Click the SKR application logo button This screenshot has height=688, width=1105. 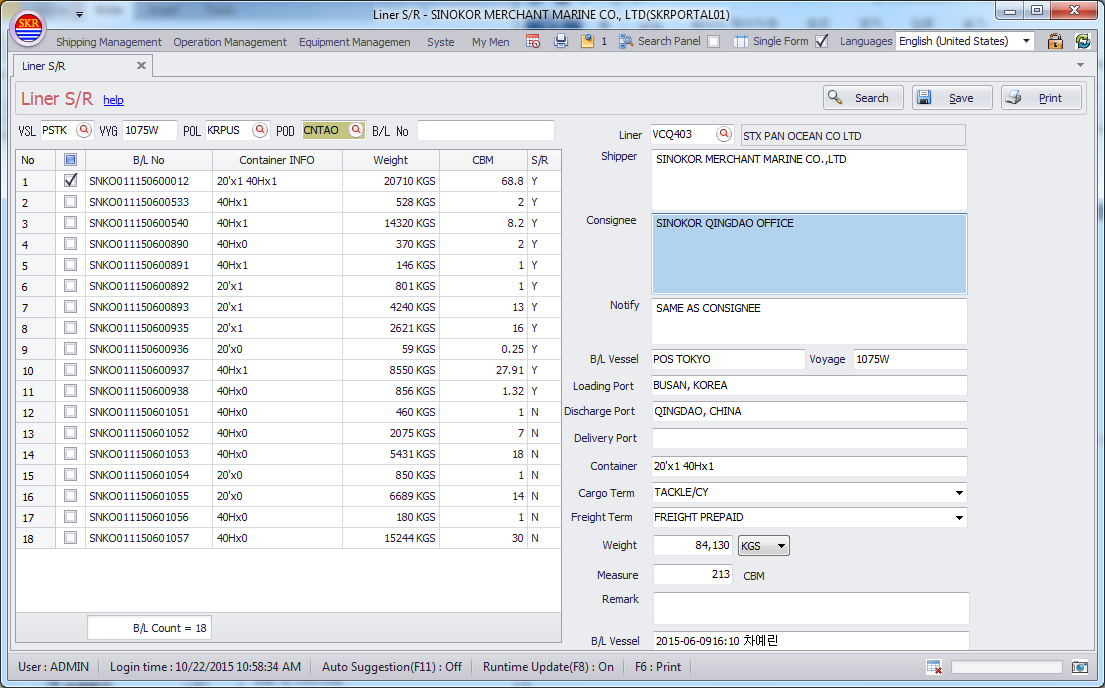tap(29, 28)
